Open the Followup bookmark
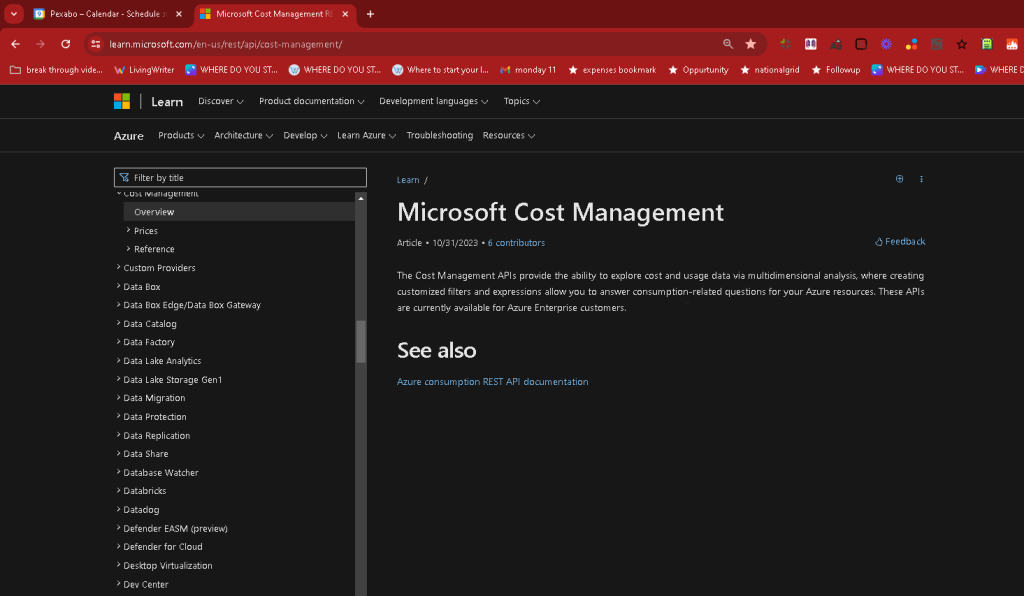 click(x=835, y=70)
